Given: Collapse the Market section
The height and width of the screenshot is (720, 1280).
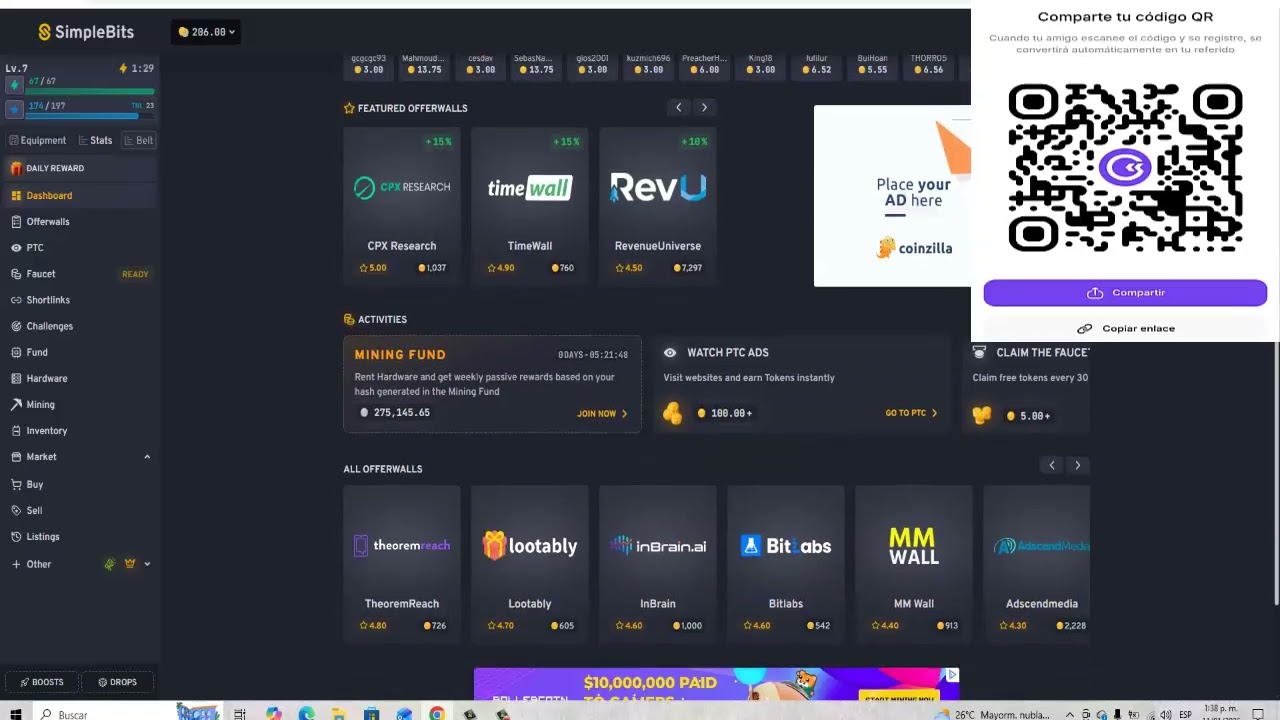Looking at the screenshot, I should coord(147,457).
